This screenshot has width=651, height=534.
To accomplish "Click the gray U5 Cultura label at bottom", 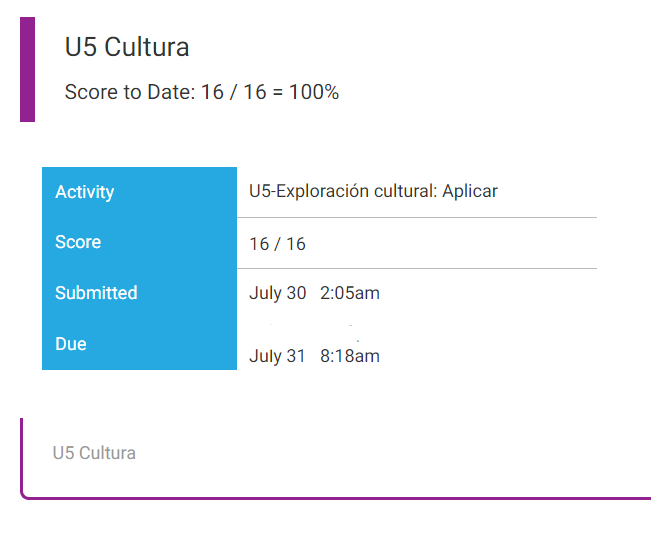I will 94,453.
